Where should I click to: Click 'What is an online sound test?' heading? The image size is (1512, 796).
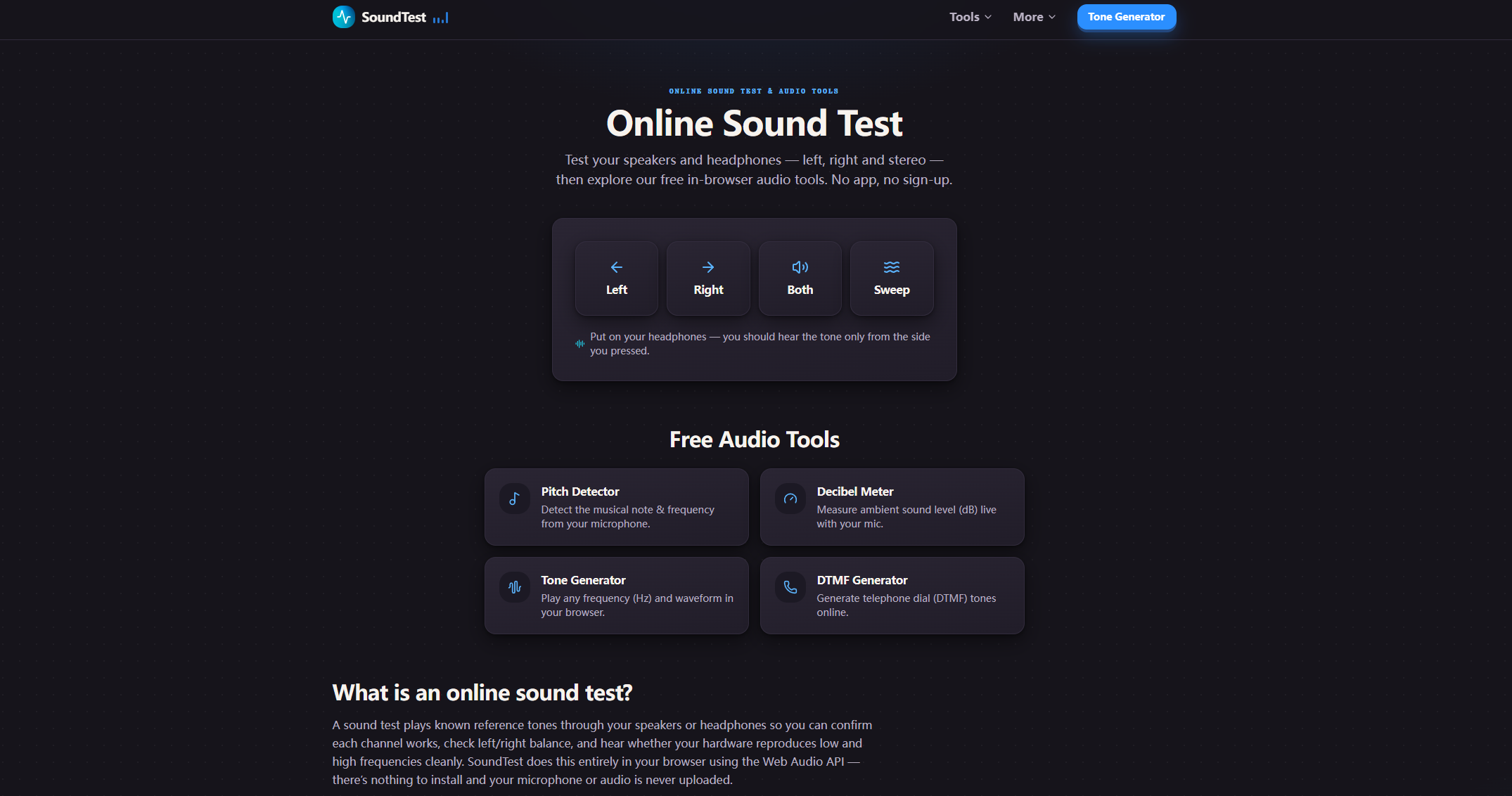click(x=482, y=693)
